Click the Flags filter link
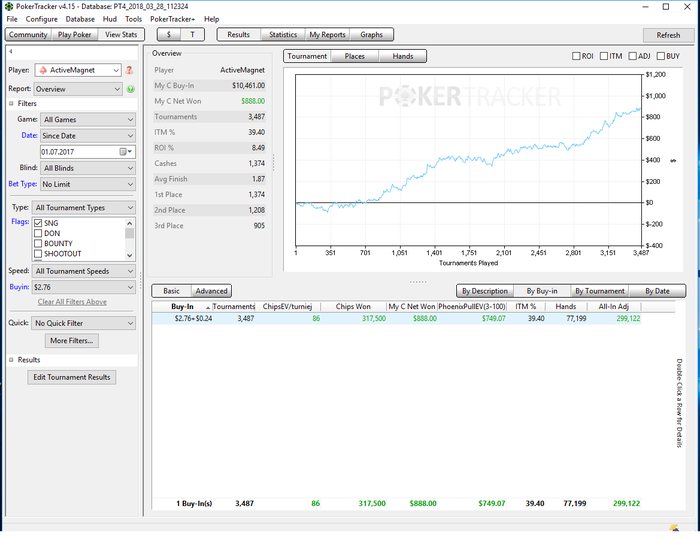 (x=20, y=221)
